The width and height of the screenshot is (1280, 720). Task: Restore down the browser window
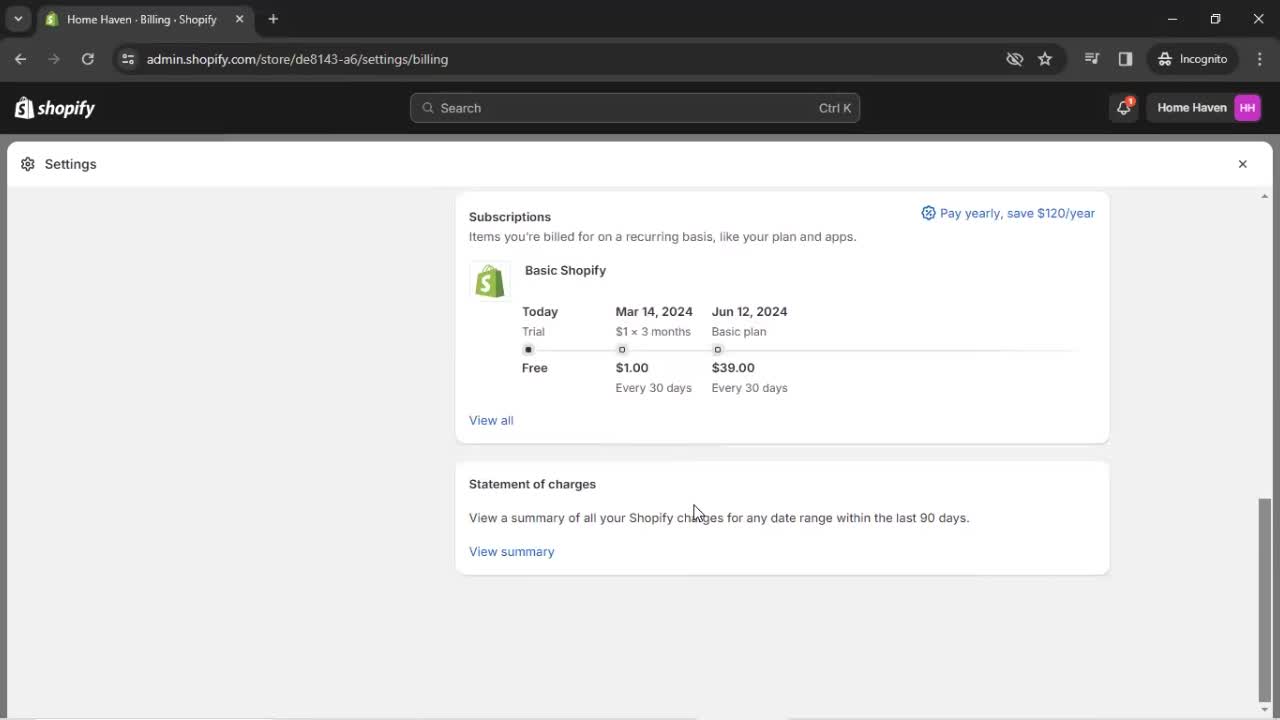pos(1216,19)
